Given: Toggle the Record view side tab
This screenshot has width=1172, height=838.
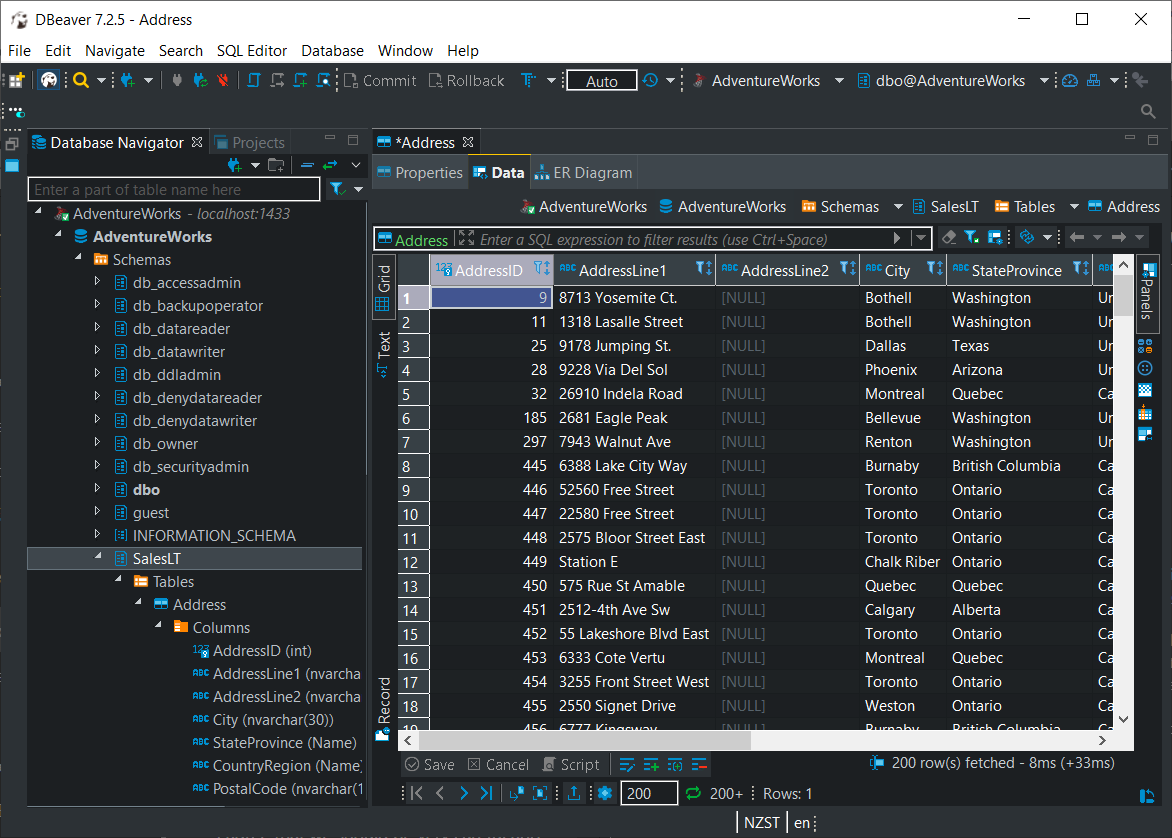Looking at the screenshot, I should tap(383, 707).
